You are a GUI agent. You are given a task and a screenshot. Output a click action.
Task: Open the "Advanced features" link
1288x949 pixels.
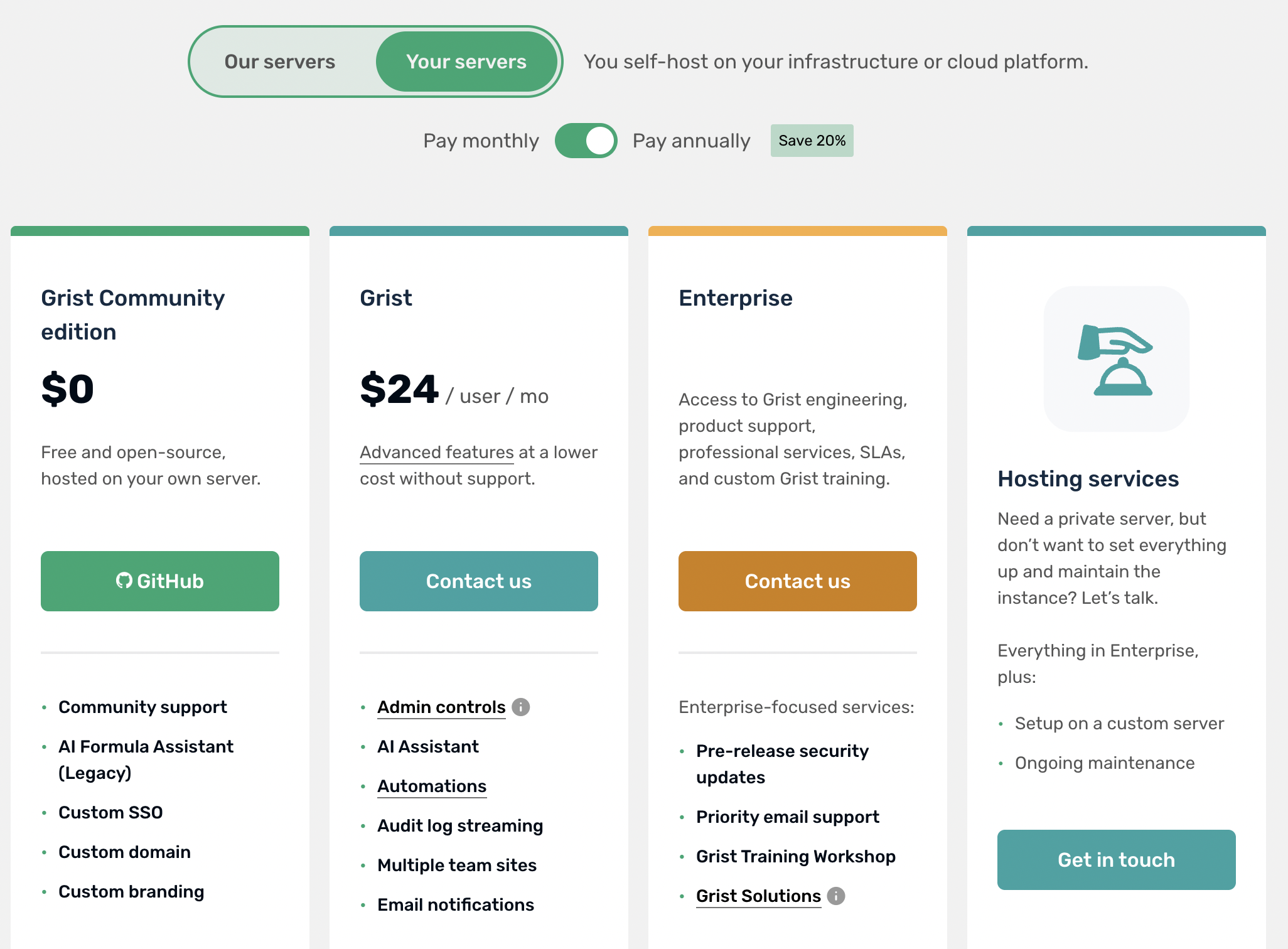pos(437,453)
